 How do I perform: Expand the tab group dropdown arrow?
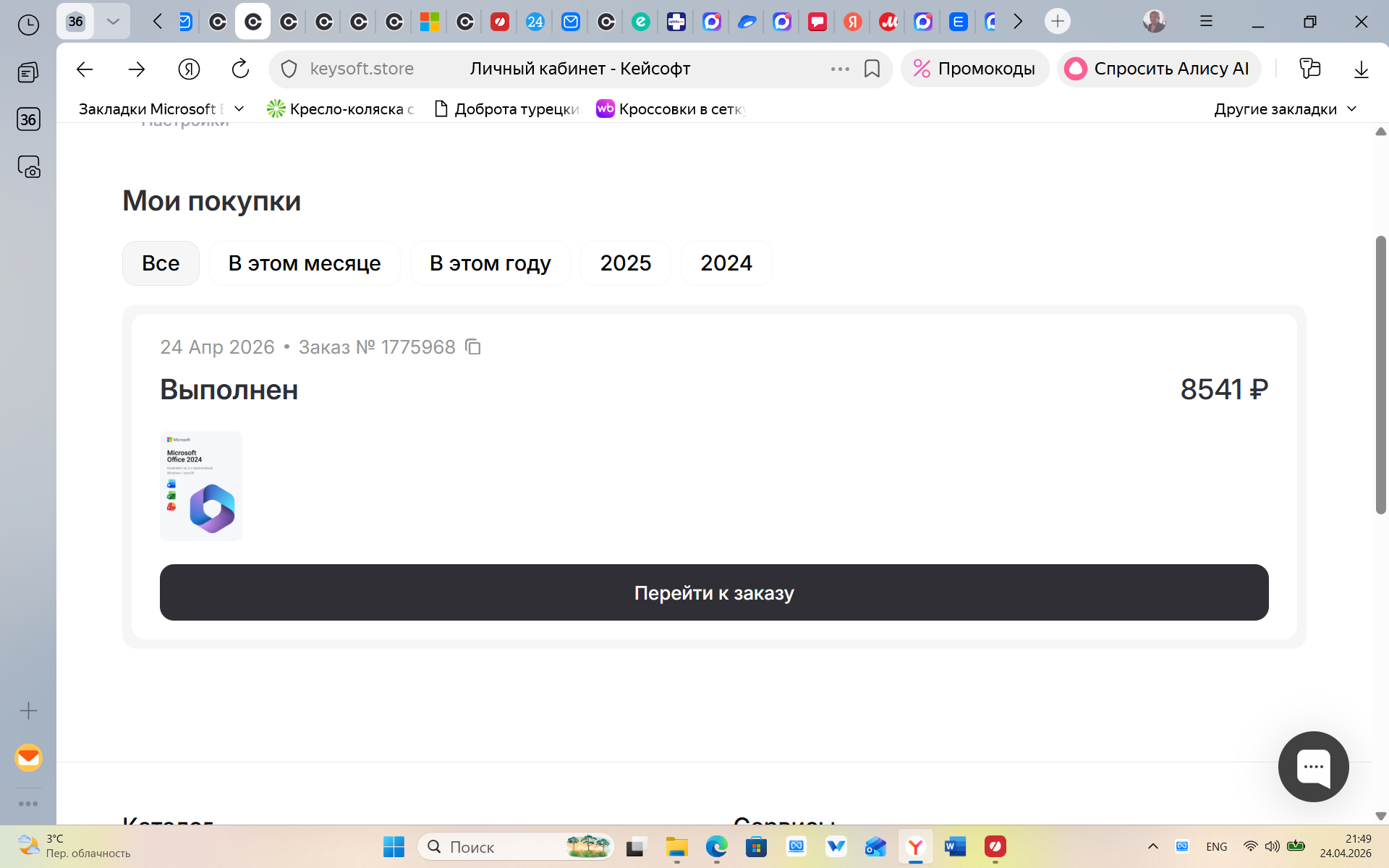click(113, 22)
